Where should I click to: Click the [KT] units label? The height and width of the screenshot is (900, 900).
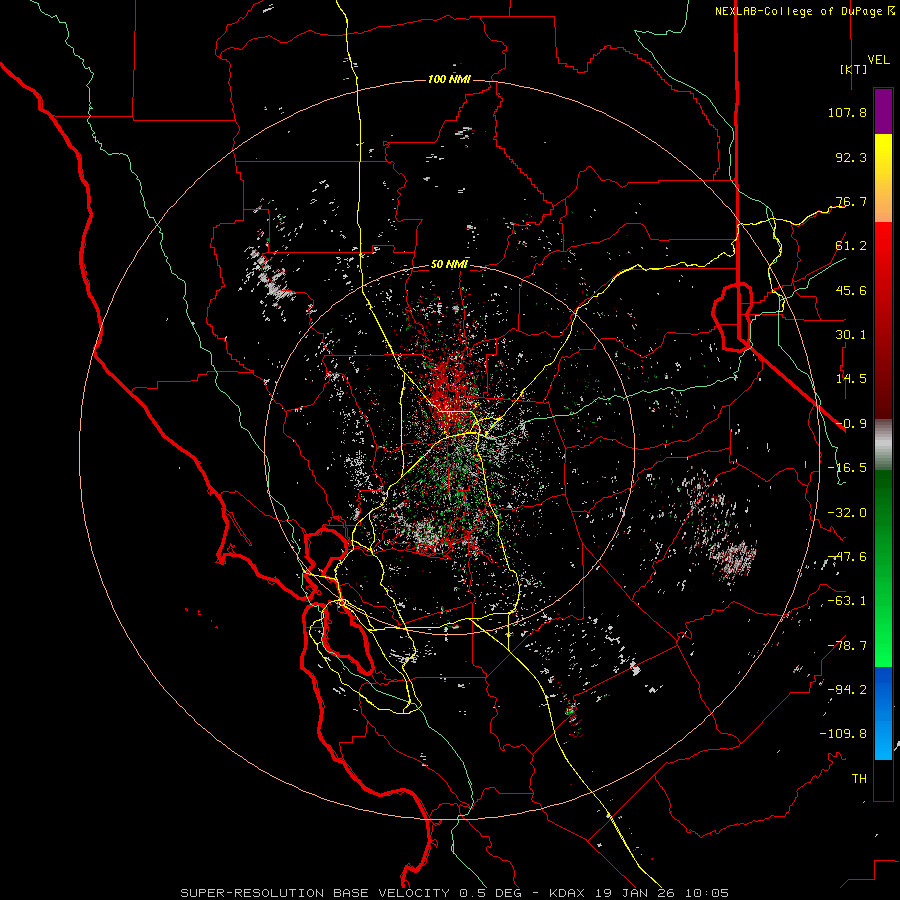pos(854,69)
